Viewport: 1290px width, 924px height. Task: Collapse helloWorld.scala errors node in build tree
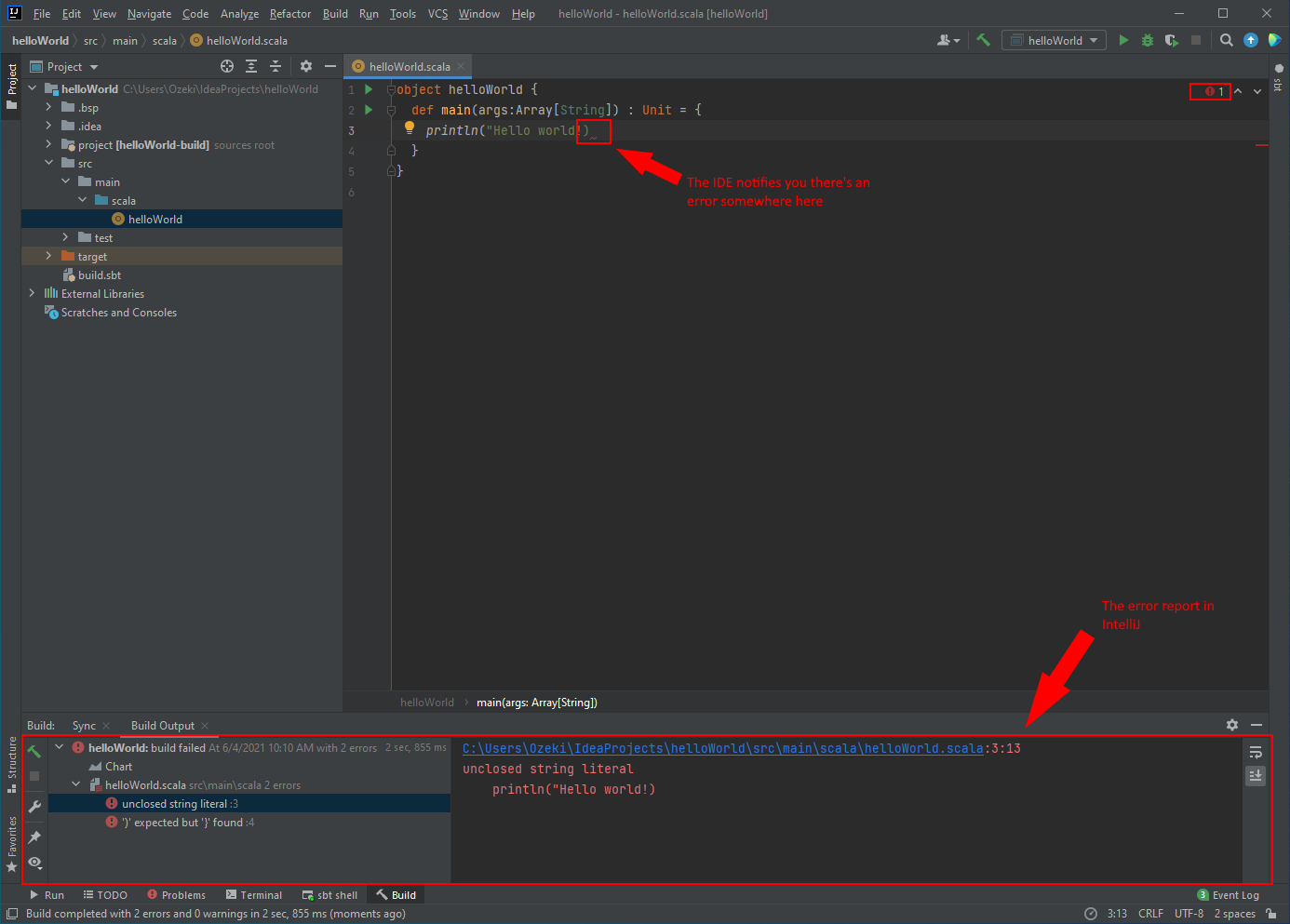pos(76,784)
